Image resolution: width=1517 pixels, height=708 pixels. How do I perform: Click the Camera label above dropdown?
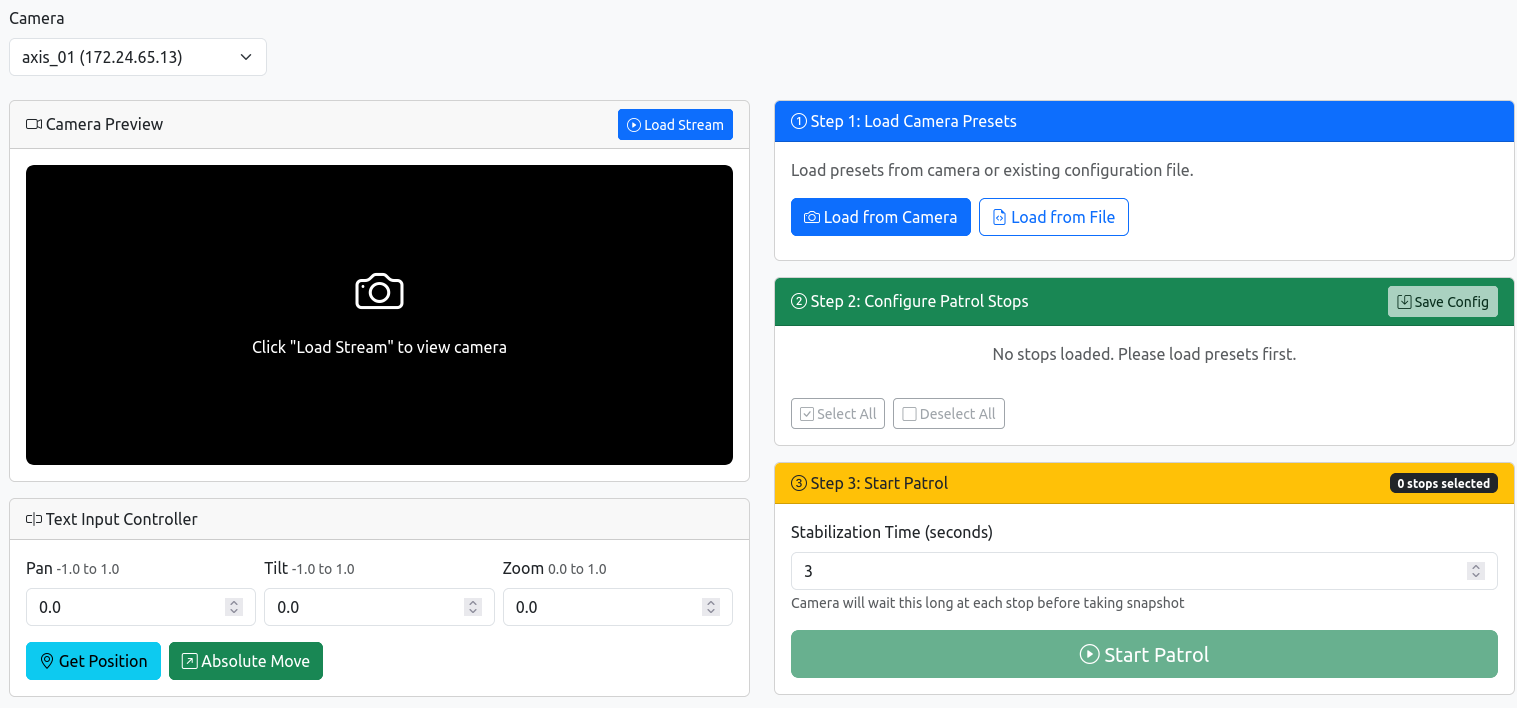click(37, 18)
